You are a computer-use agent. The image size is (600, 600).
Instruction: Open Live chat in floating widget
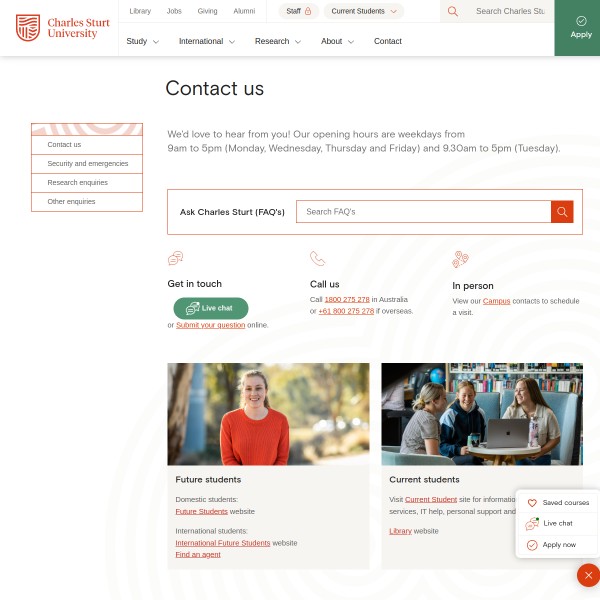pyautogui.click(x=558, y=523)
